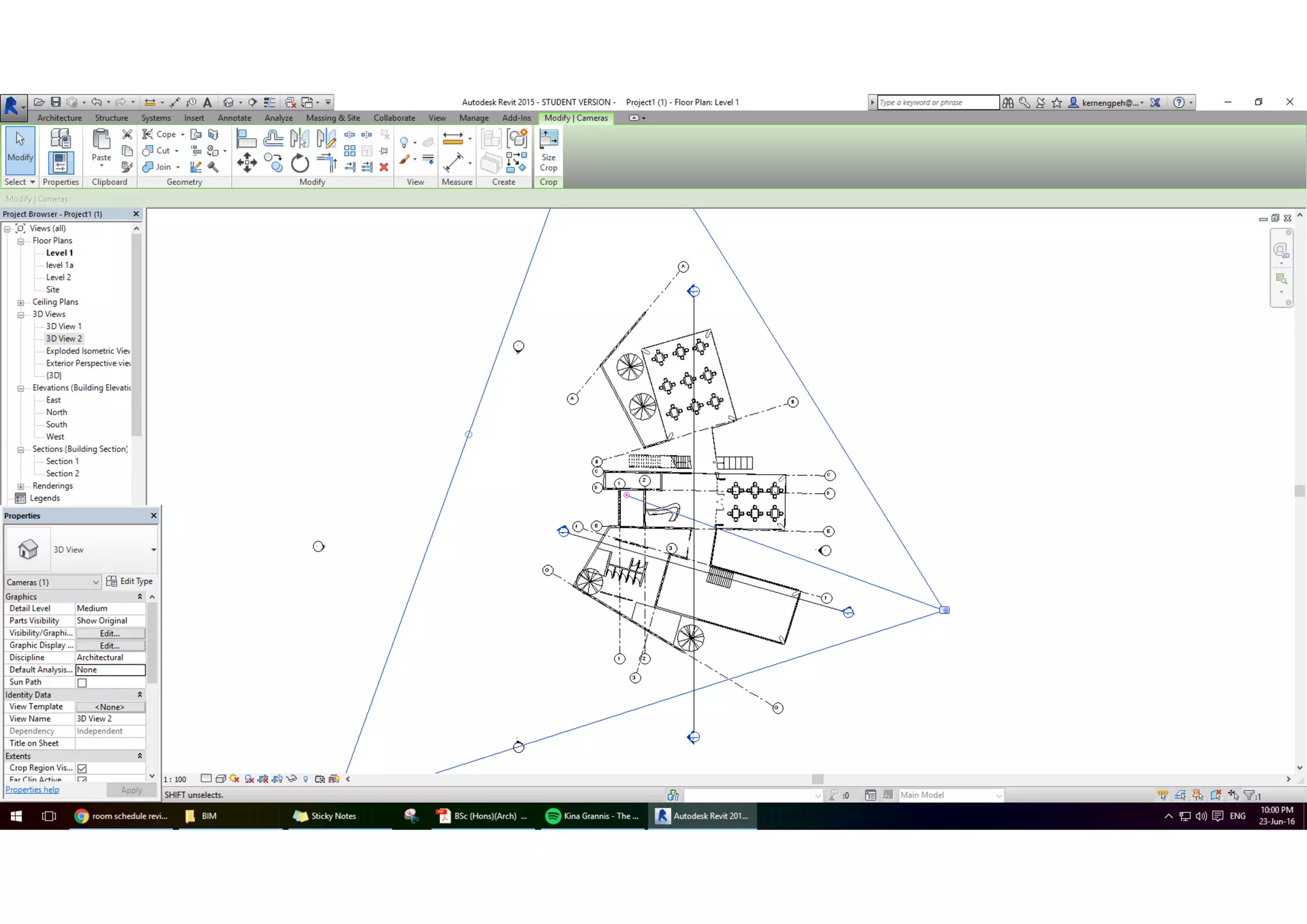Click the keyword search input field
The width and height of the screenshot is (1307, 924).
[937, 102]
